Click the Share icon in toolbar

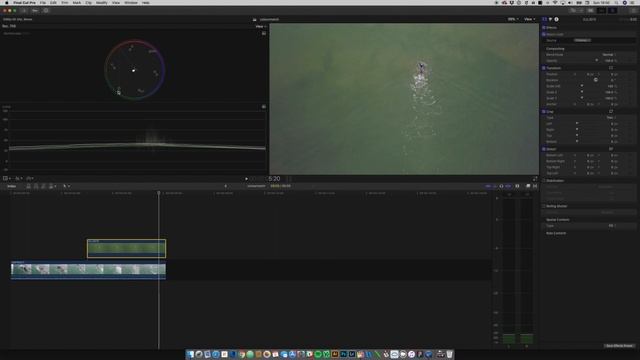pos(634,11)
